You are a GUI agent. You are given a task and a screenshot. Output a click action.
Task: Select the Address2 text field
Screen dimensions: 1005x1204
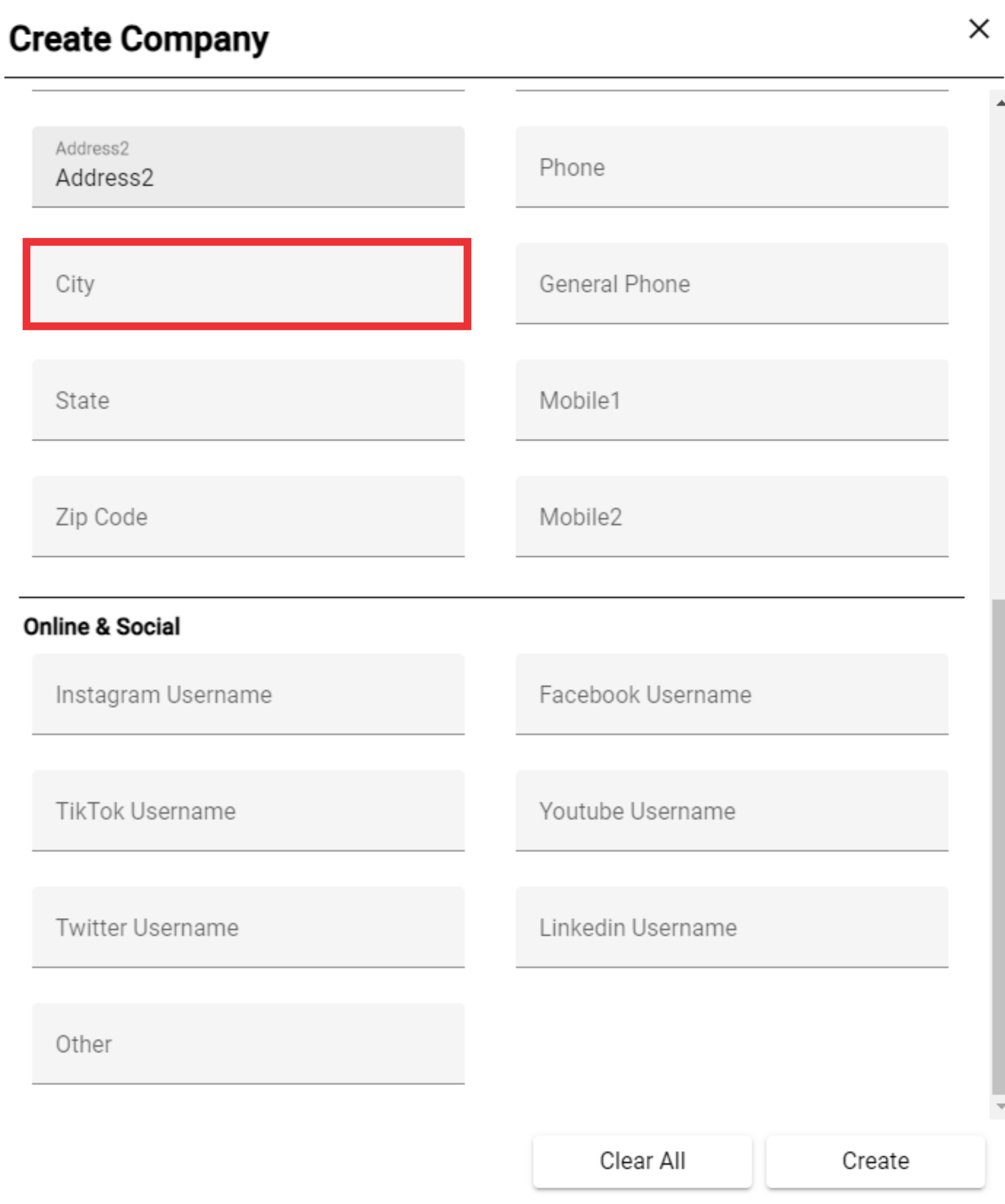point(248,167)
